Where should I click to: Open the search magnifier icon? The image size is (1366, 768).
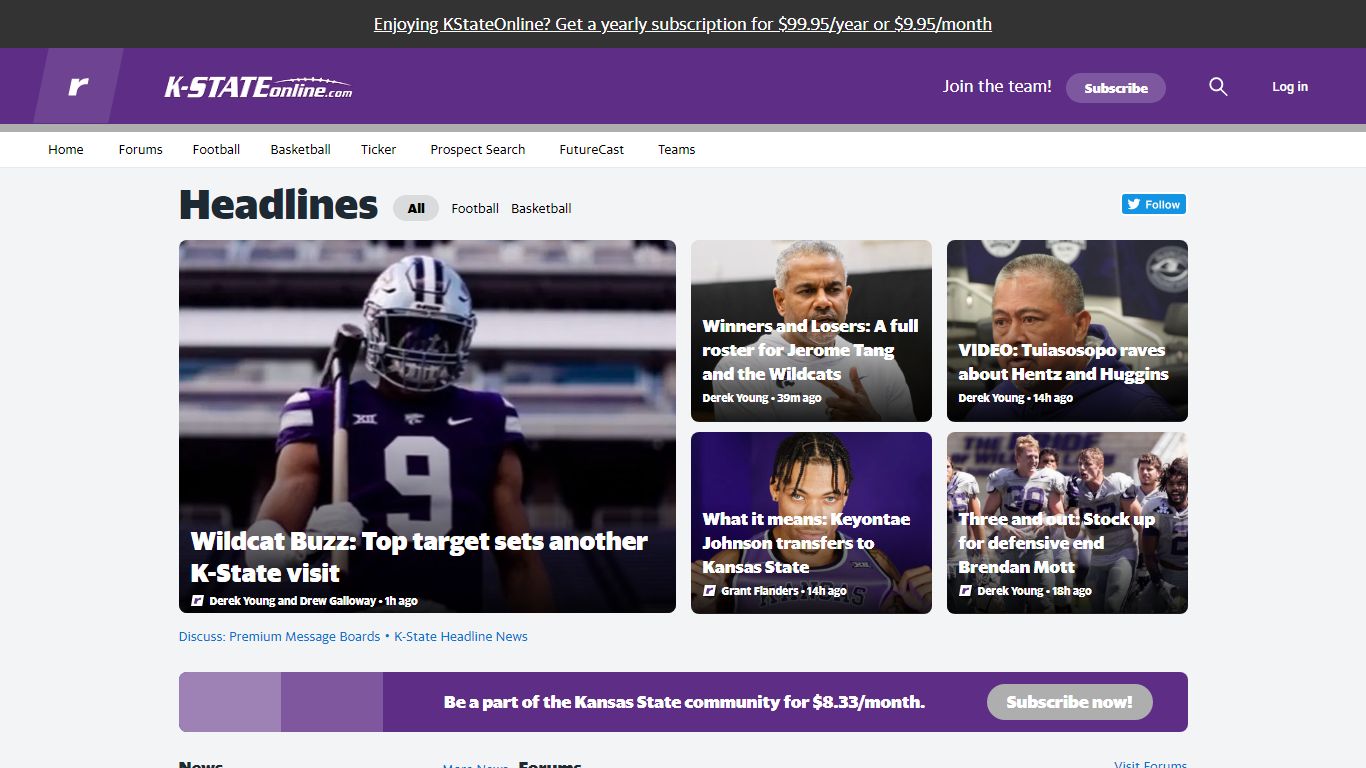[1218, 87]
